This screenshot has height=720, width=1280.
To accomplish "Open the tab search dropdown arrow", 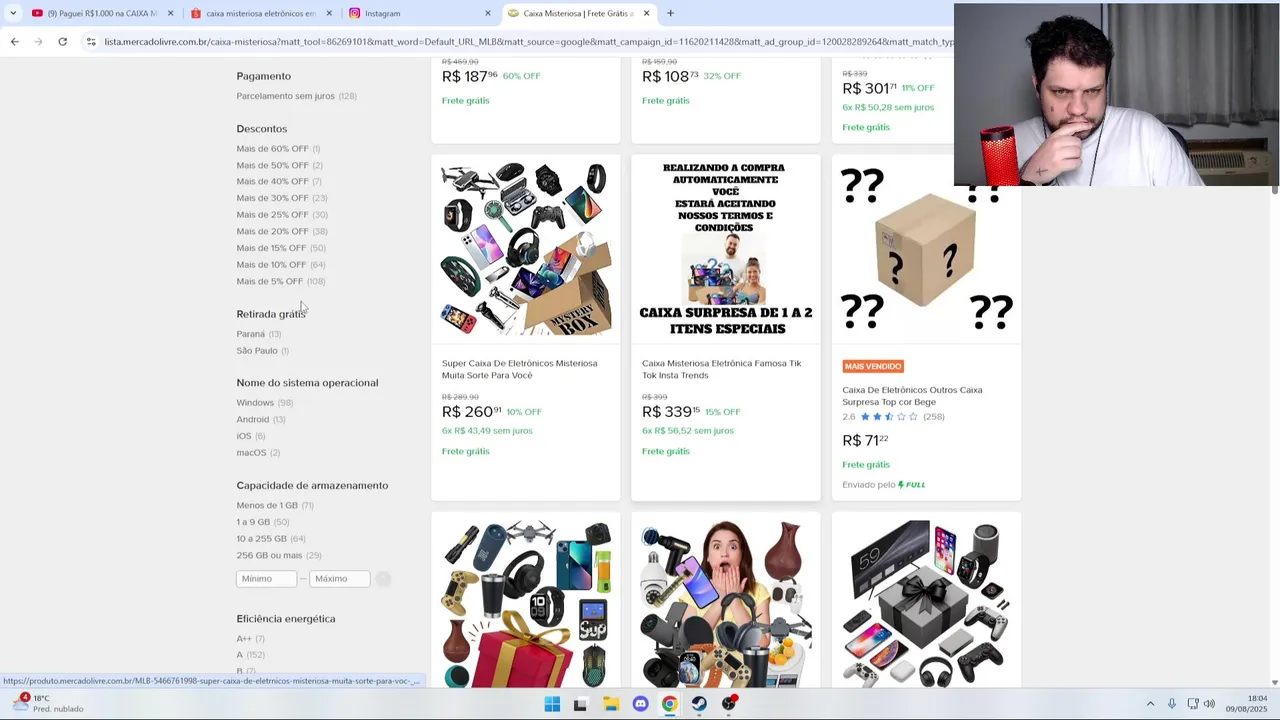I will 12,13.
